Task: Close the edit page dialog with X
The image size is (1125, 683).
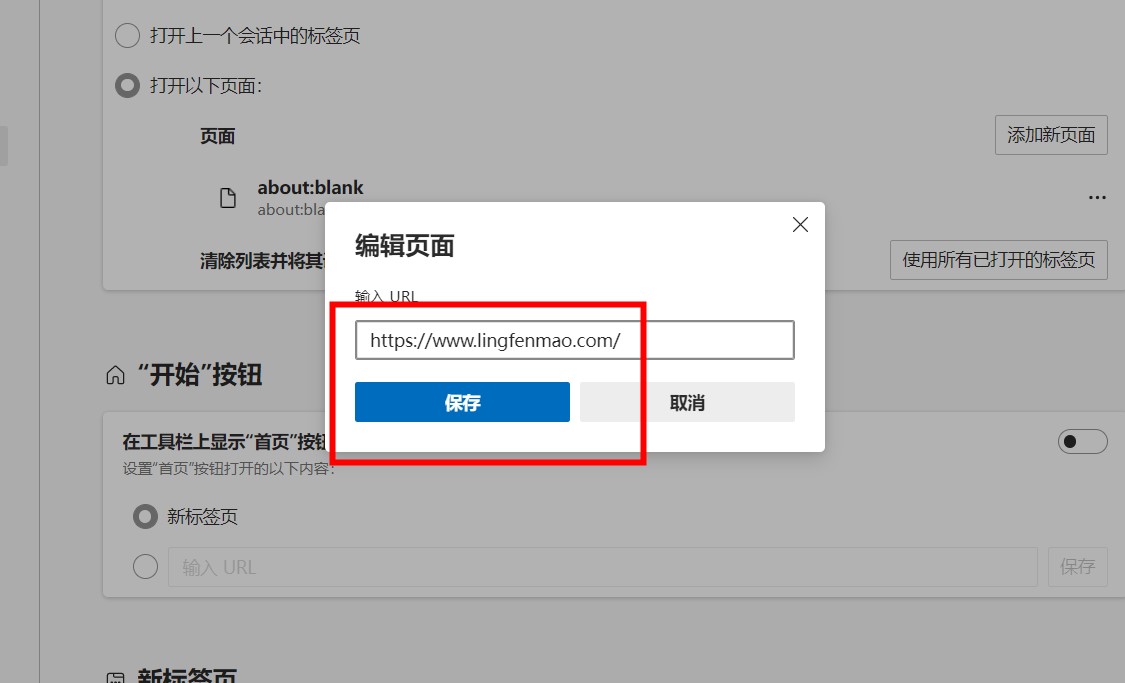Action: click(800, 225)
